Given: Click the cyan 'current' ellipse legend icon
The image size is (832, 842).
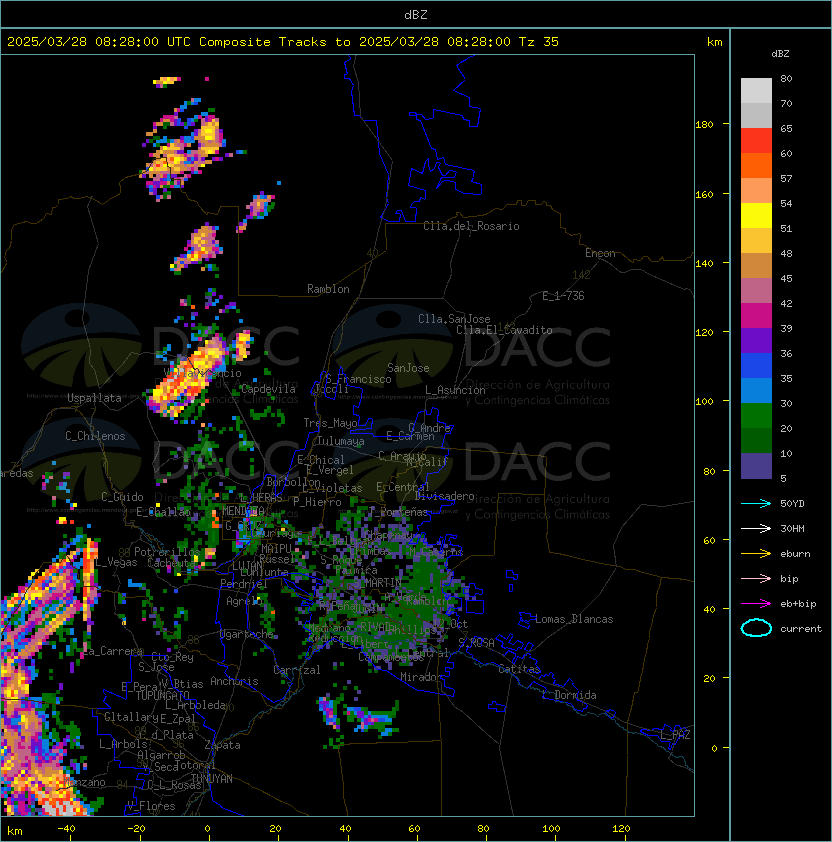Looking at the screenshot, I should (756, 628).
